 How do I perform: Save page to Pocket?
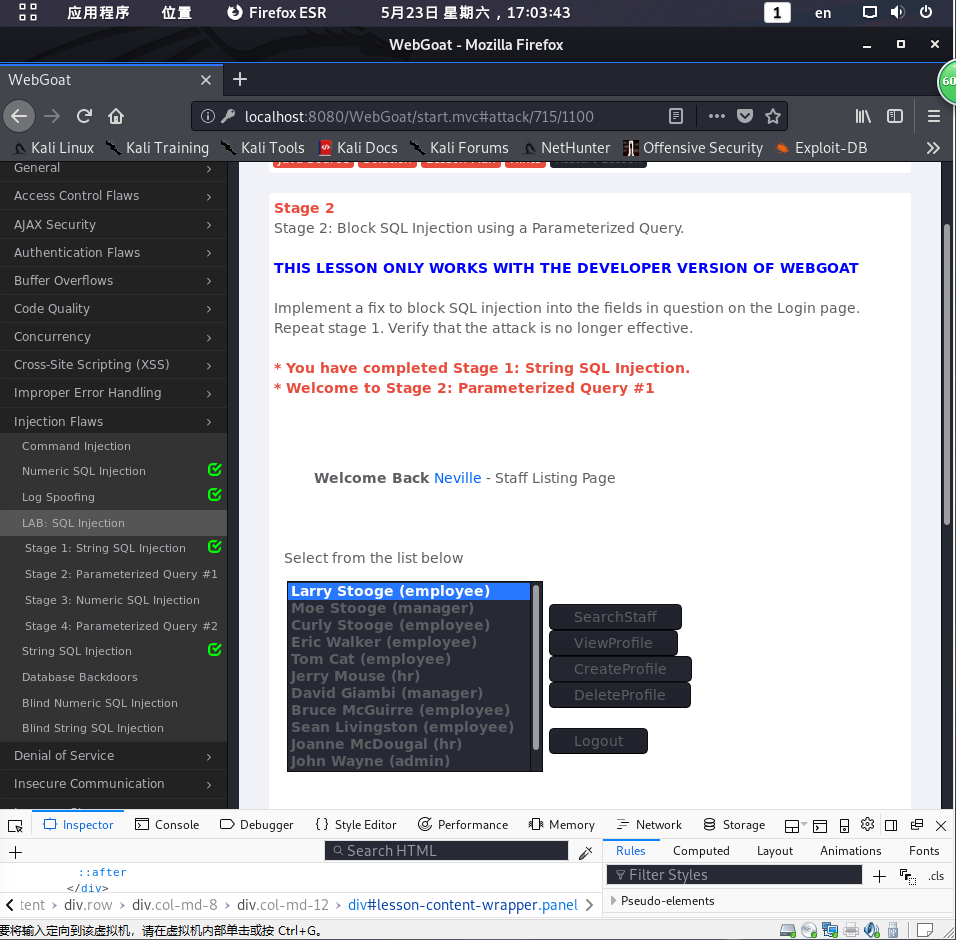pyautogui.click(x=744, y=116)
